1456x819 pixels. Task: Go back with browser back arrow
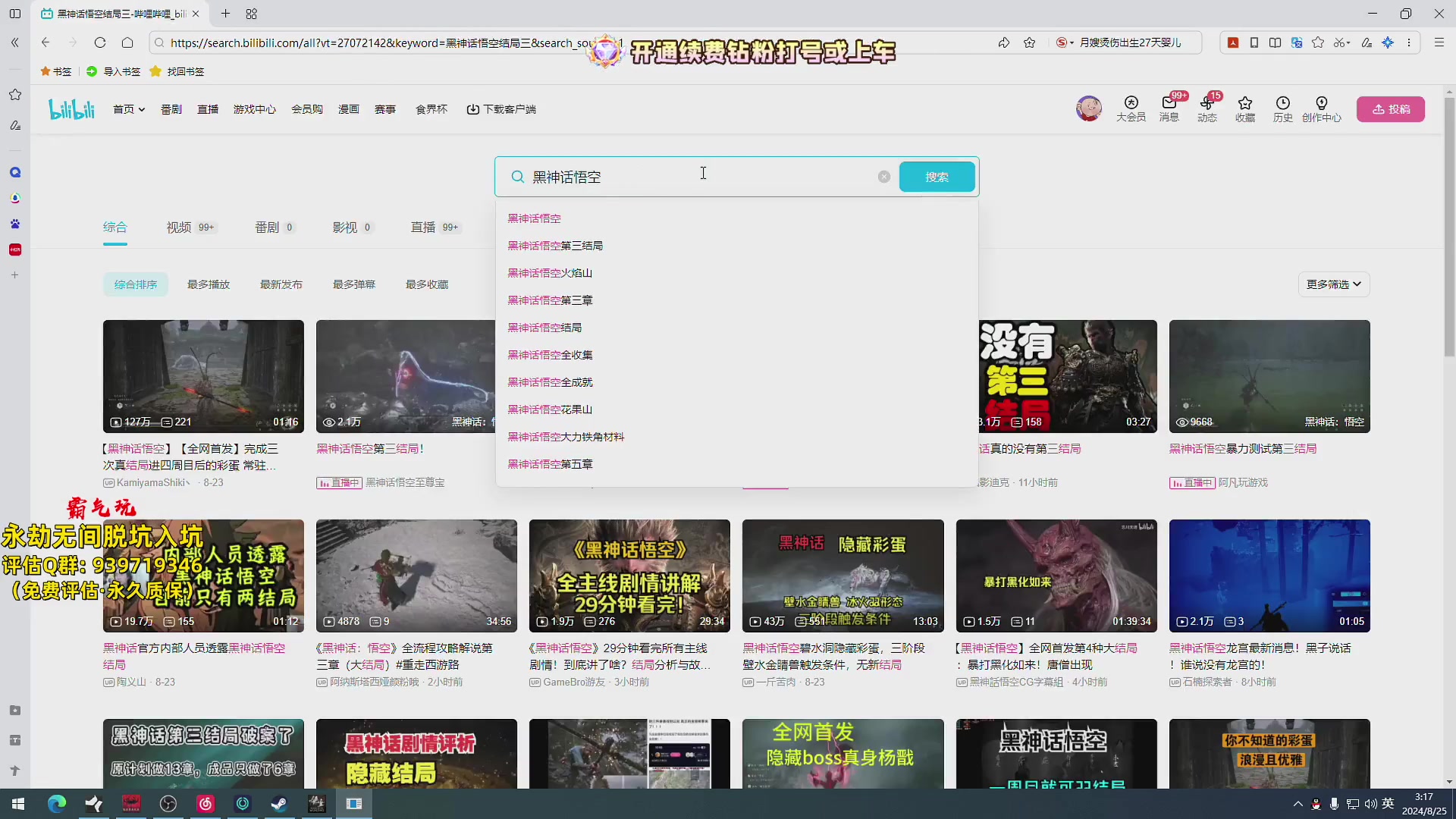(x=45, y=42)
